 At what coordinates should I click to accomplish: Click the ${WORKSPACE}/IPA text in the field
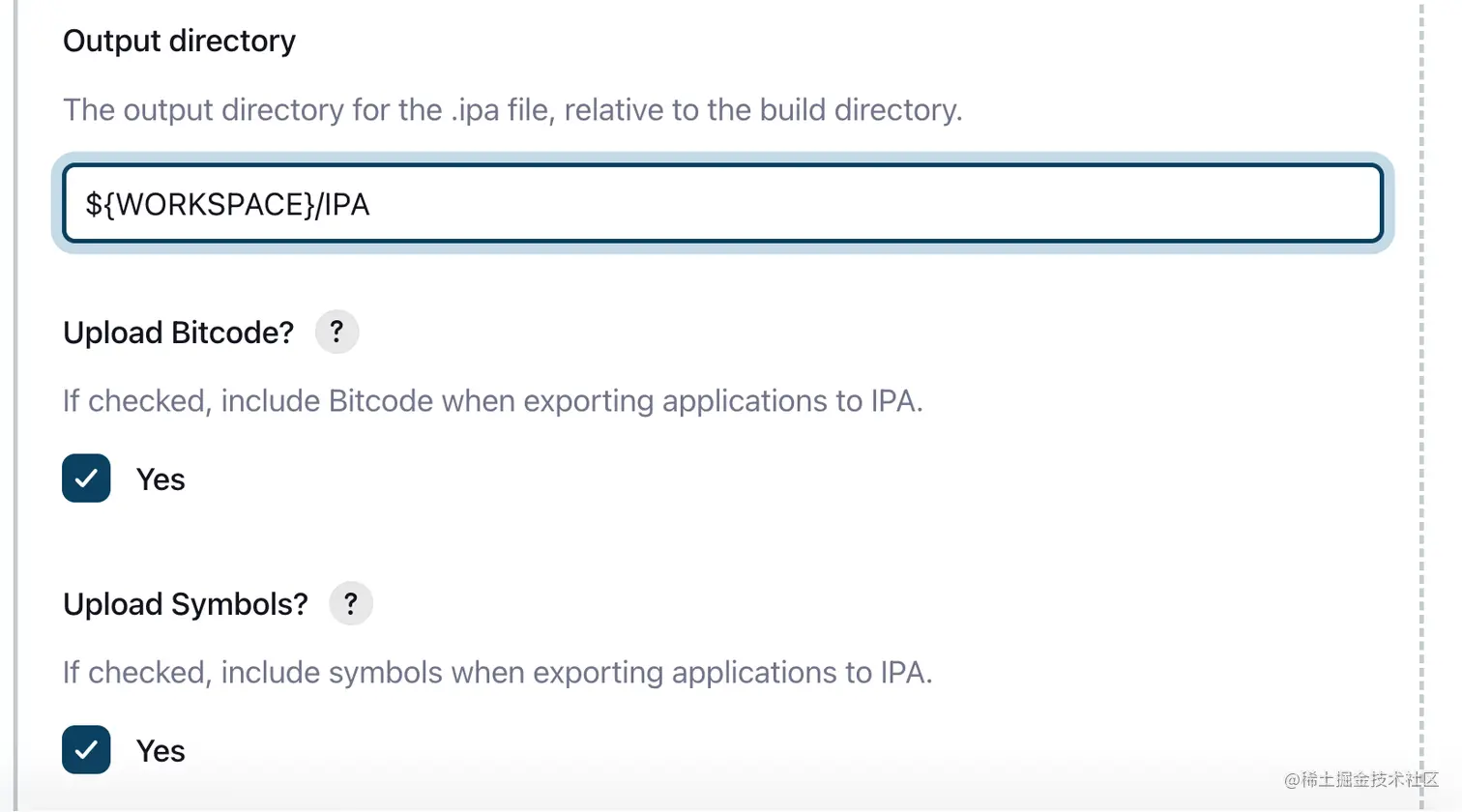(x=227, y=205)
